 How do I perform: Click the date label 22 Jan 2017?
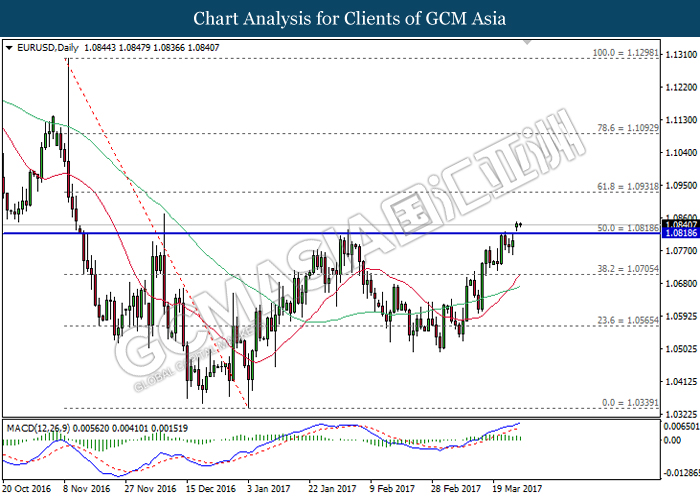click(x=332, y=489)
